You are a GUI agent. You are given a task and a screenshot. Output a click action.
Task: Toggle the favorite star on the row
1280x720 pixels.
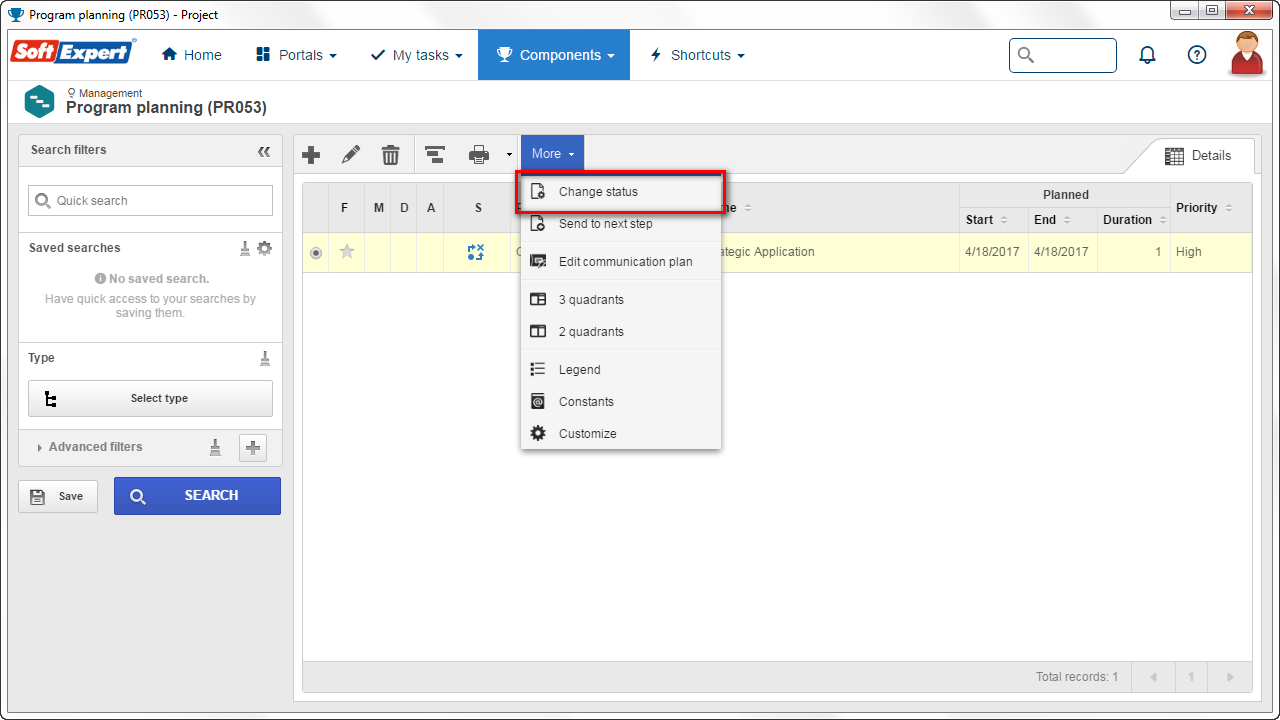(347, 252)
